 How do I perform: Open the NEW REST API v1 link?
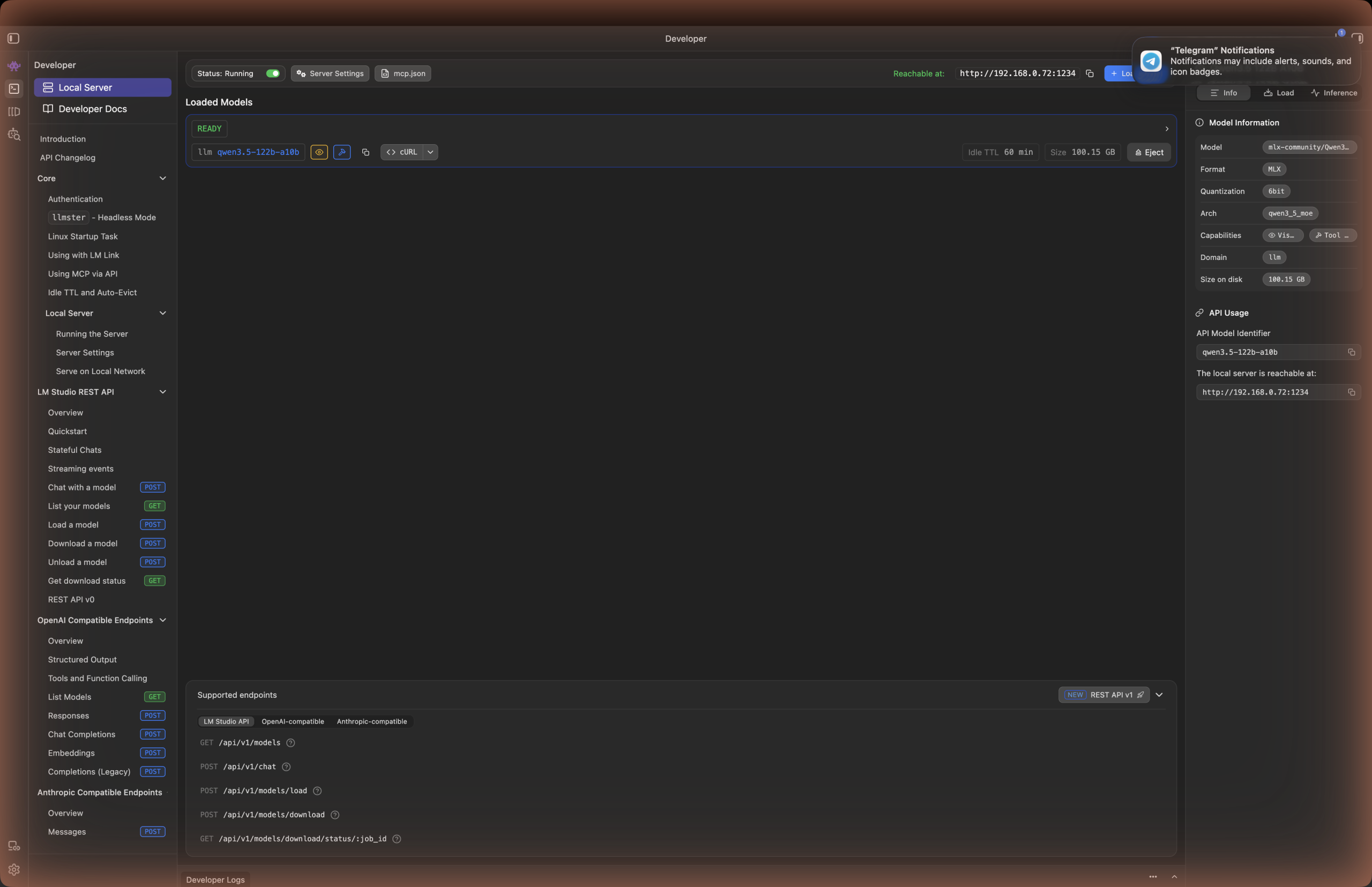(1104, 695)
